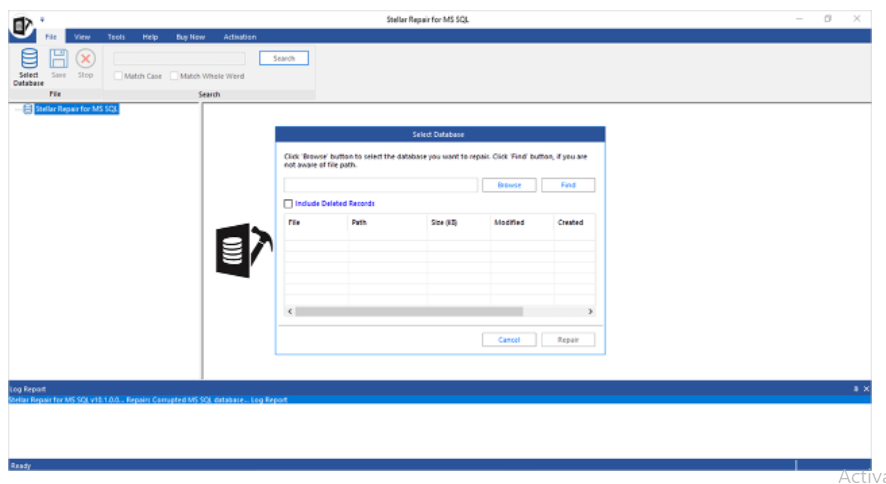Click the Browse button

point(509,185)
